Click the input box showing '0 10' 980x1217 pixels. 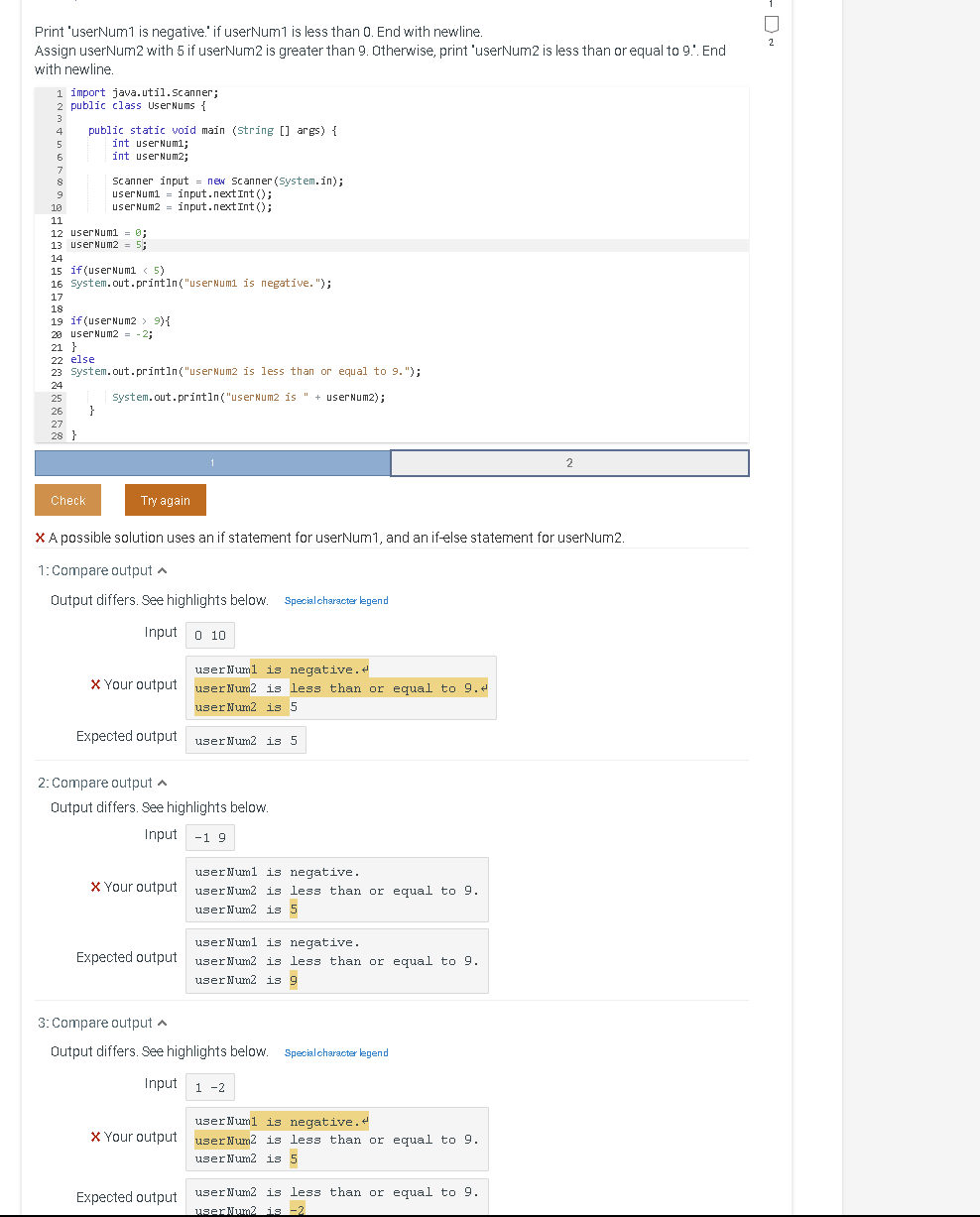(x=209, y=635)
